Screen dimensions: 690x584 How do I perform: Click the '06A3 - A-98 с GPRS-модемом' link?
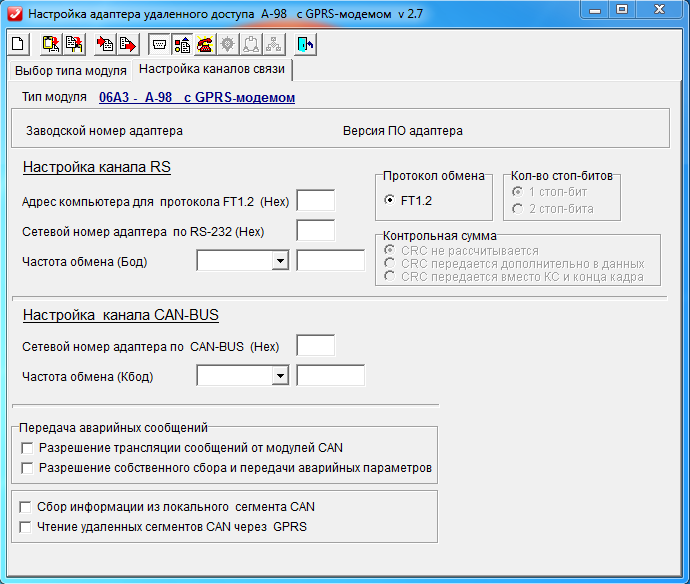[x=197, y=98]
